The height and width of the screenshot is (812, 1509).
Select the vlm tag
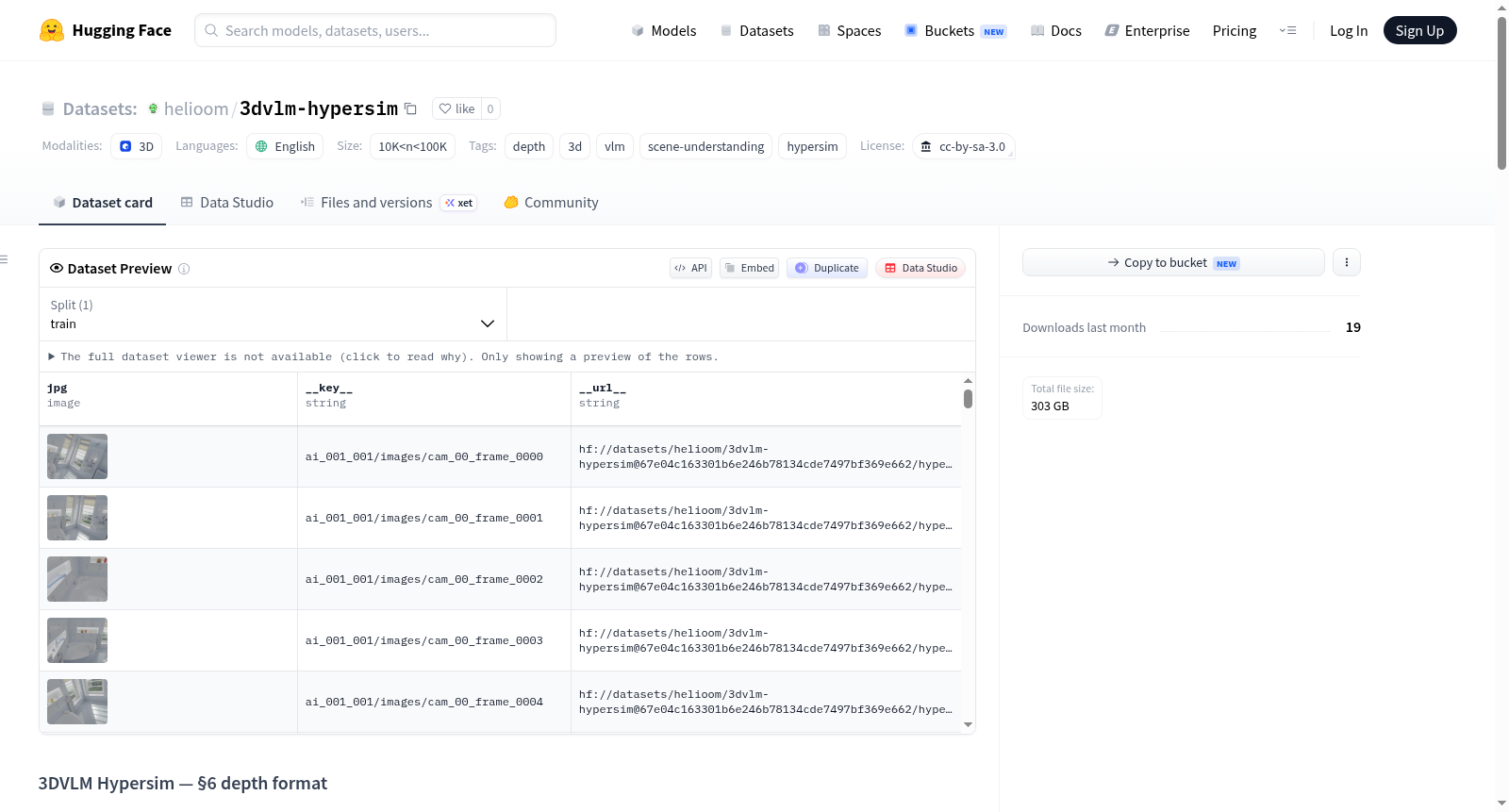(615, 146)
